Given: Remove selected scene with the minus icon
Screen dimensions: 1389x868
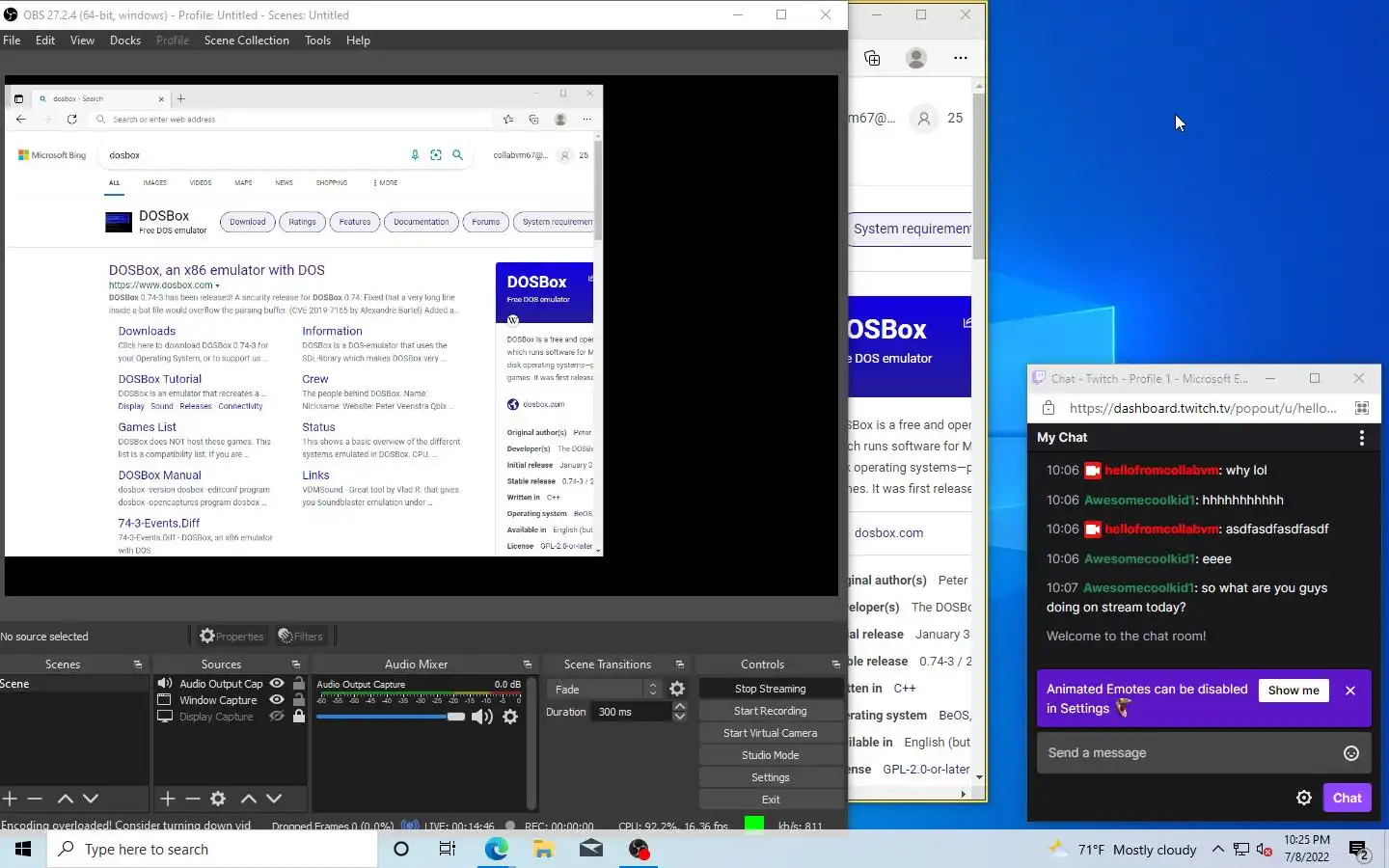Looking at the screenshot, I should click(x=35, y=799).
